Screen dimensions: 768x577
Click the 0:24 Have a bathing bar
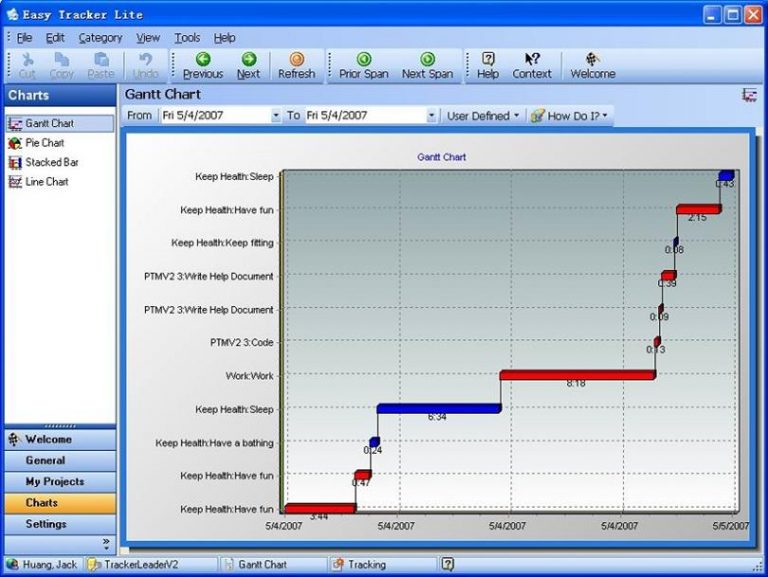pos(374,442)
